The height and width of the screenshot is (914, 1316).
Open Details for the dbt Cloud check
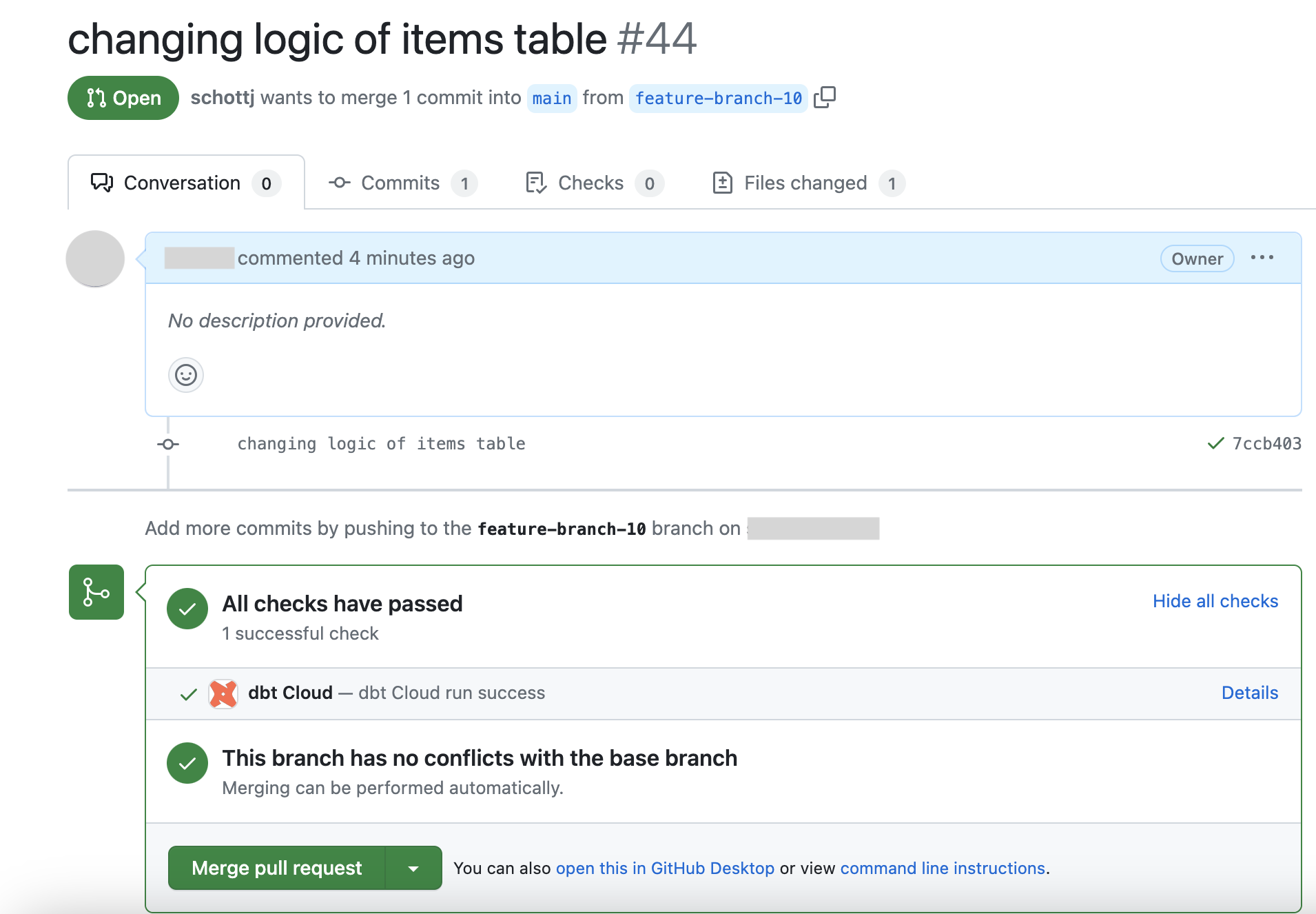pos(1249,693)
